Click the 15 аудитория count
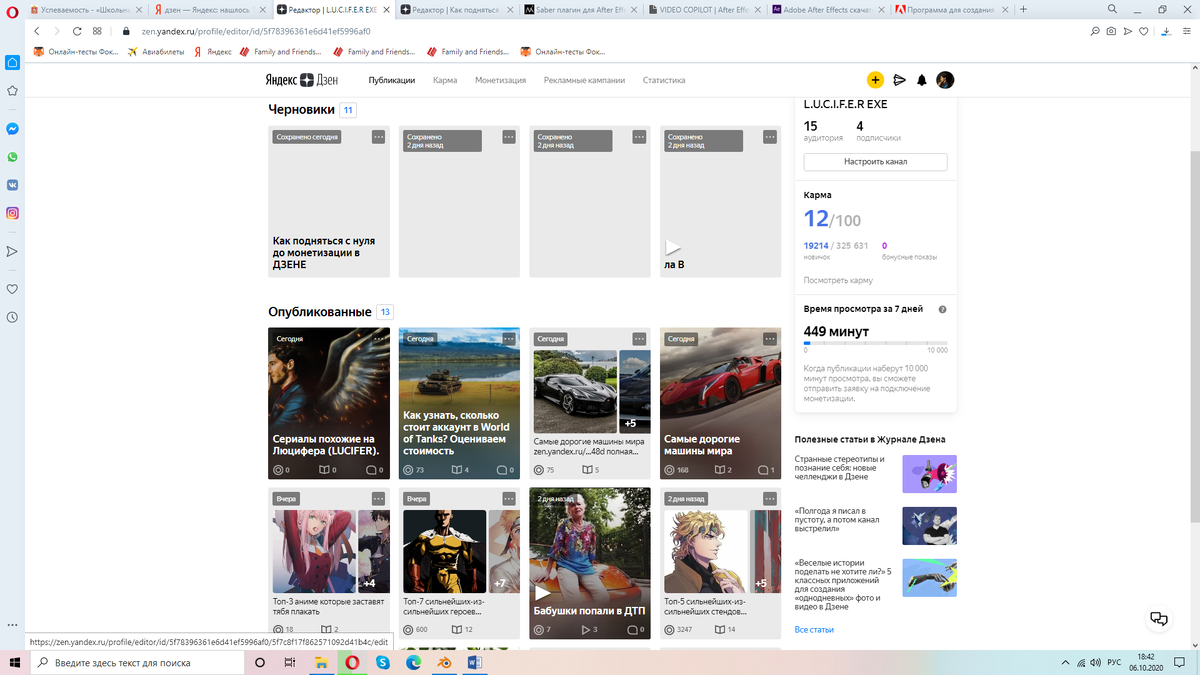The height and width of the screenshot is (675, 1200). (x=823, y=131)
